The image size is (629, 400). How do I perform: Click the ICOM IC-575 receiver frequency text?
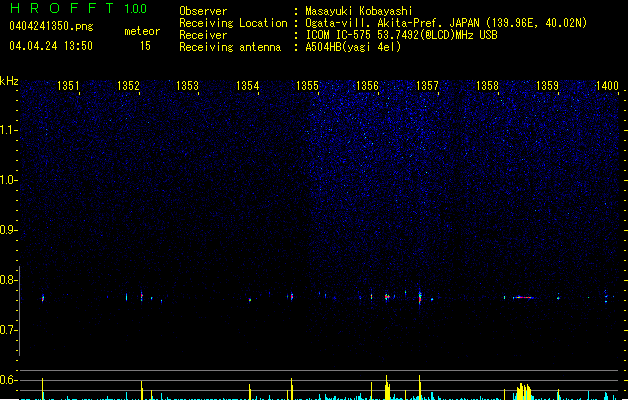coord(402,35)
